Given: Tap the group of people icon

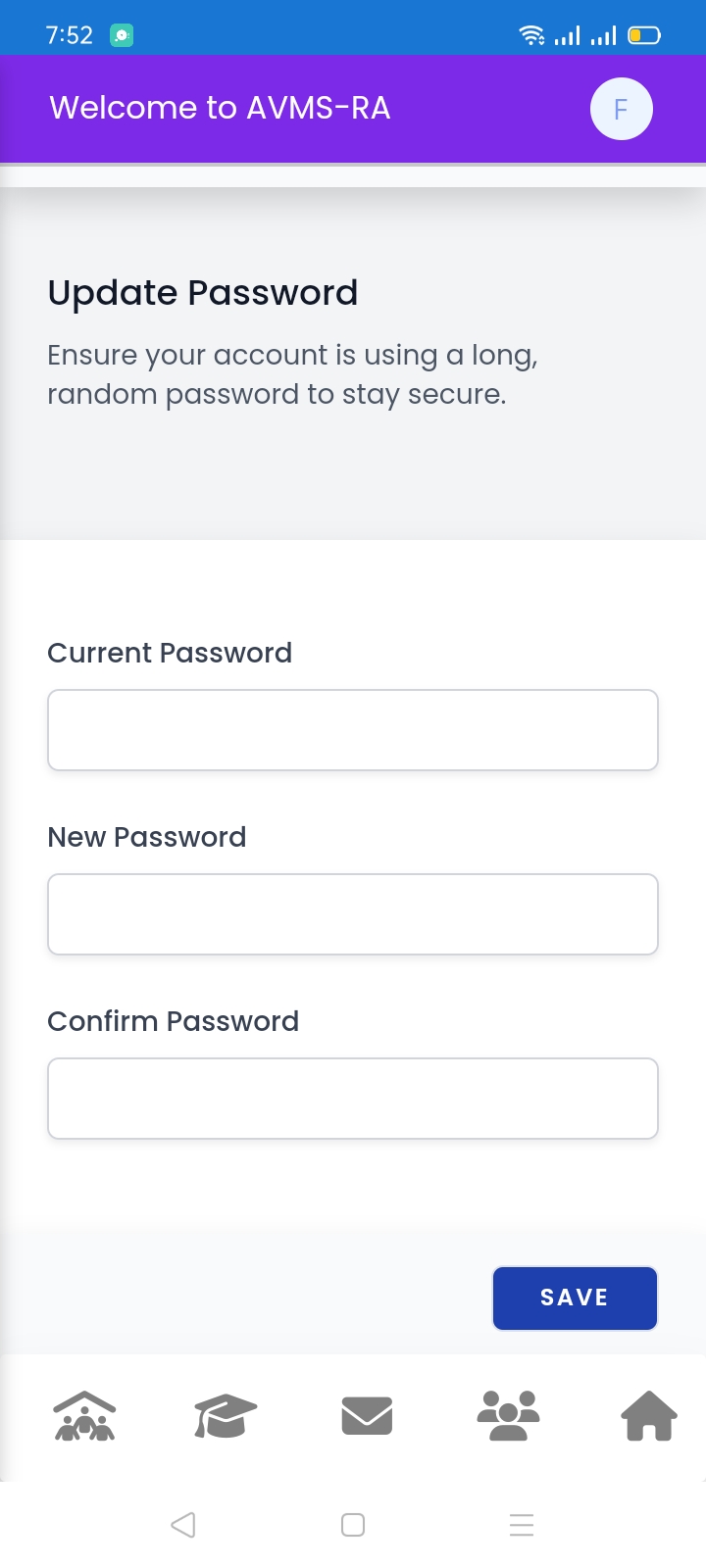Looking at the screenshot, I should (x=508, y=1416).
